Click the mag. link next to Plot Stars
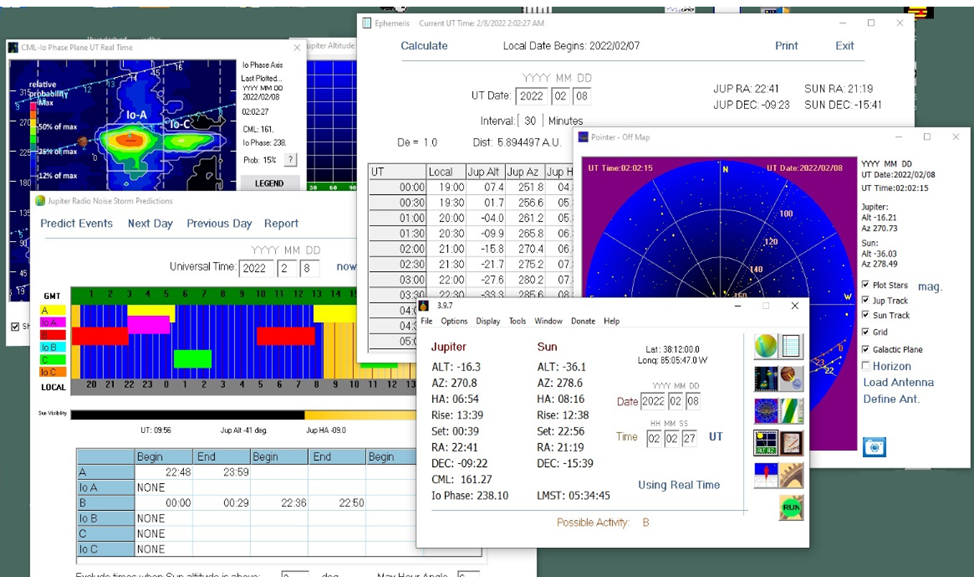Screen dimensions: 974x577 point(930,286)
